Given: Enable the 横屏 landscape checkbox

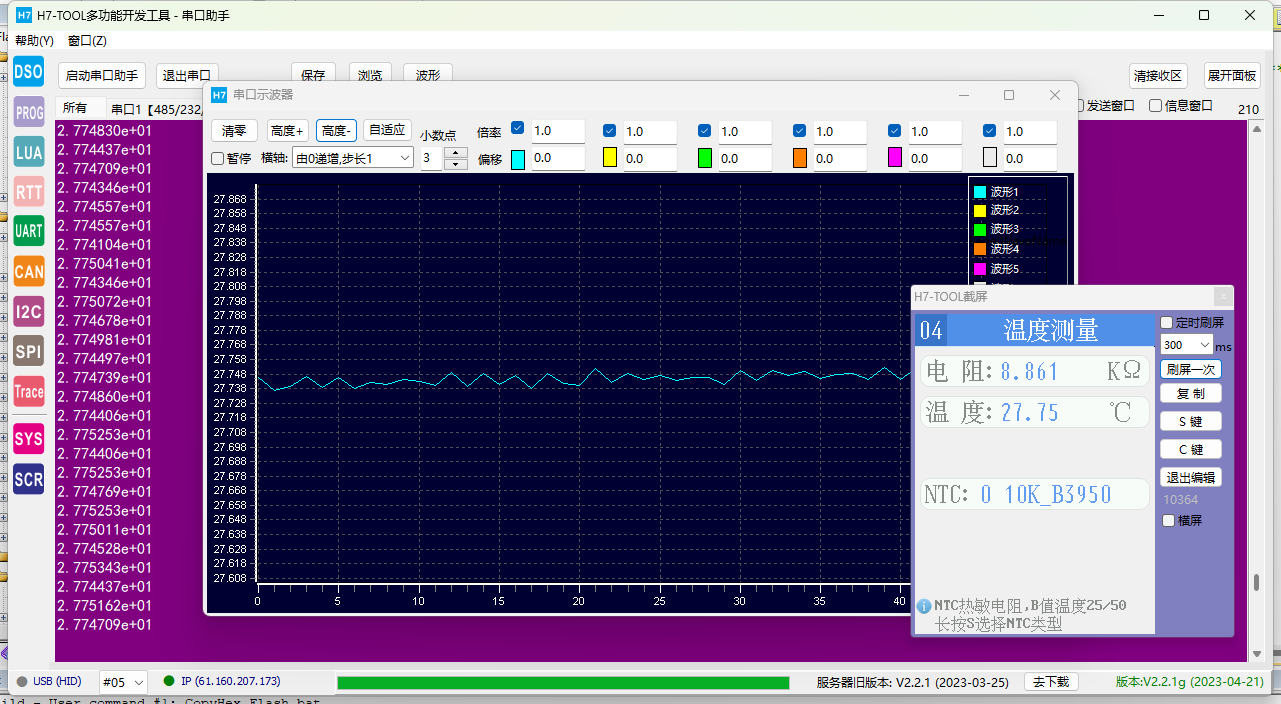Looking at the screenshot, I should tap(1167, 520).
